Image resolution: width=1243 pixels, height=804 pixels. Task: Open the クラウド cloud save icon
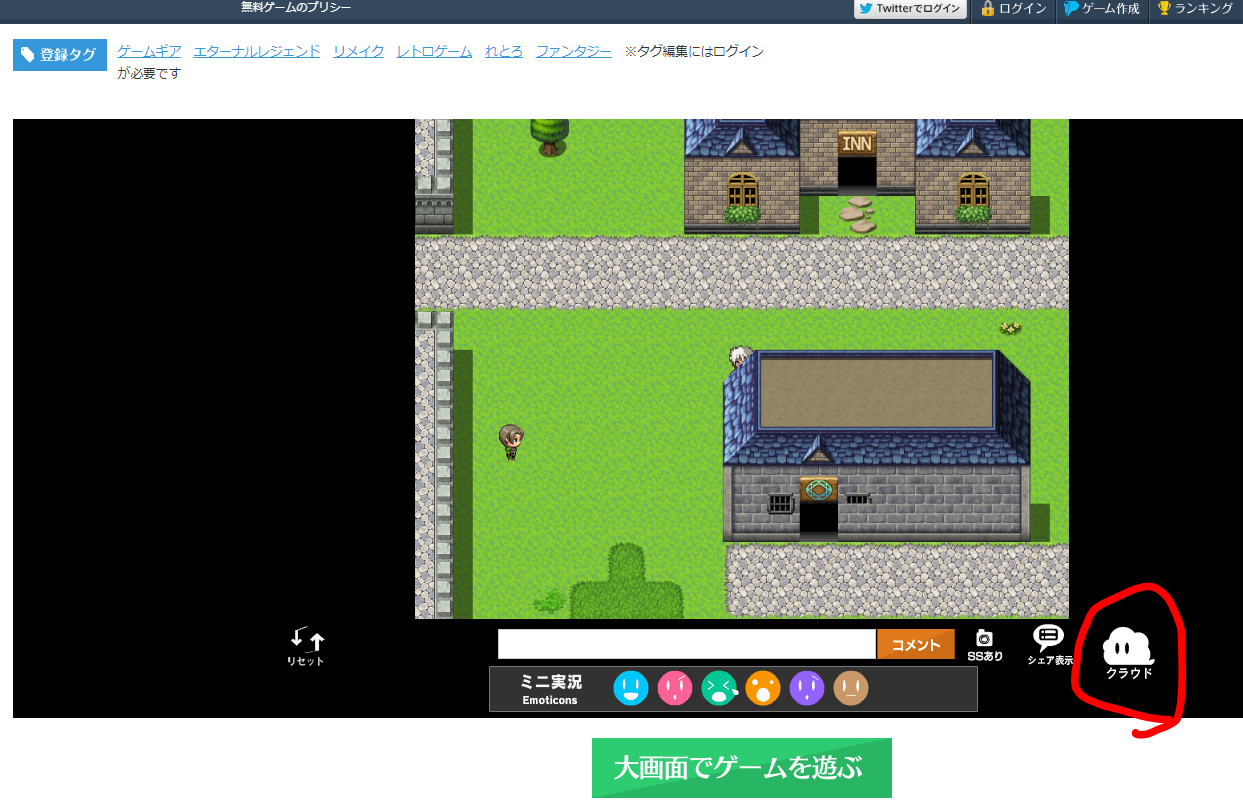(1128, 654)
